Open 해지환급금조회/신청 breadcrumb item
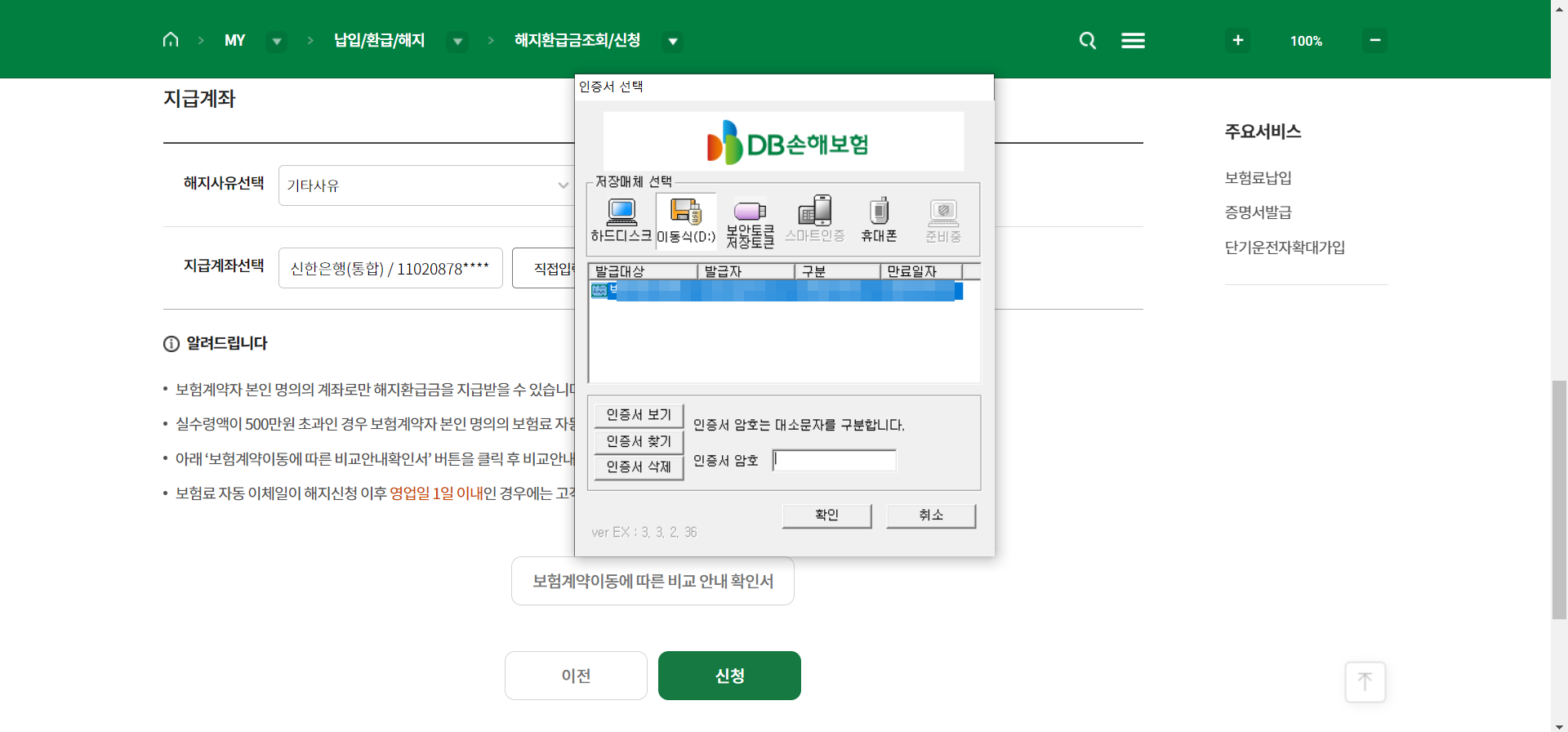The width and height of the screenshot is (1568, 732). click(x=577, y=40)
